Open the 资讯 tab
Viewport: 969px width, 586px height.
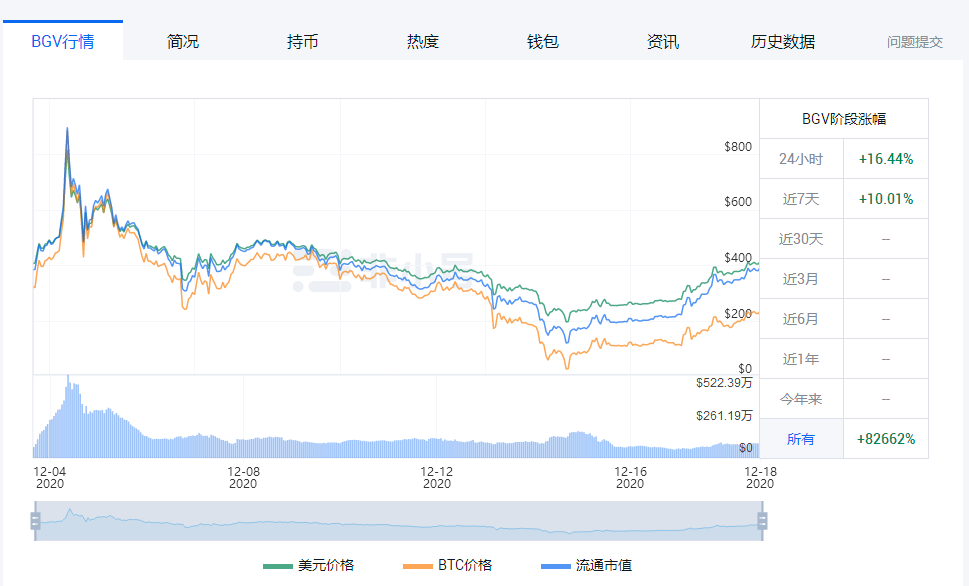[x=662, y=41]
